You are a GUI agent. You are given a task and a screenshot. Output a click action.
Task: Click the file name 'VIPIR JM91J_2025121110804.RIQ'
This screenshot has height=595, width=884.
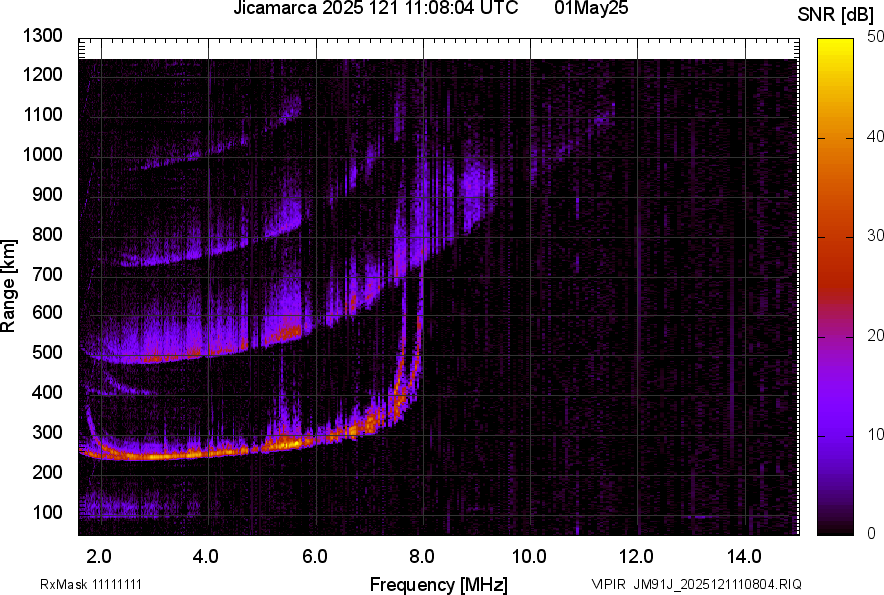[x=696, y=584]
